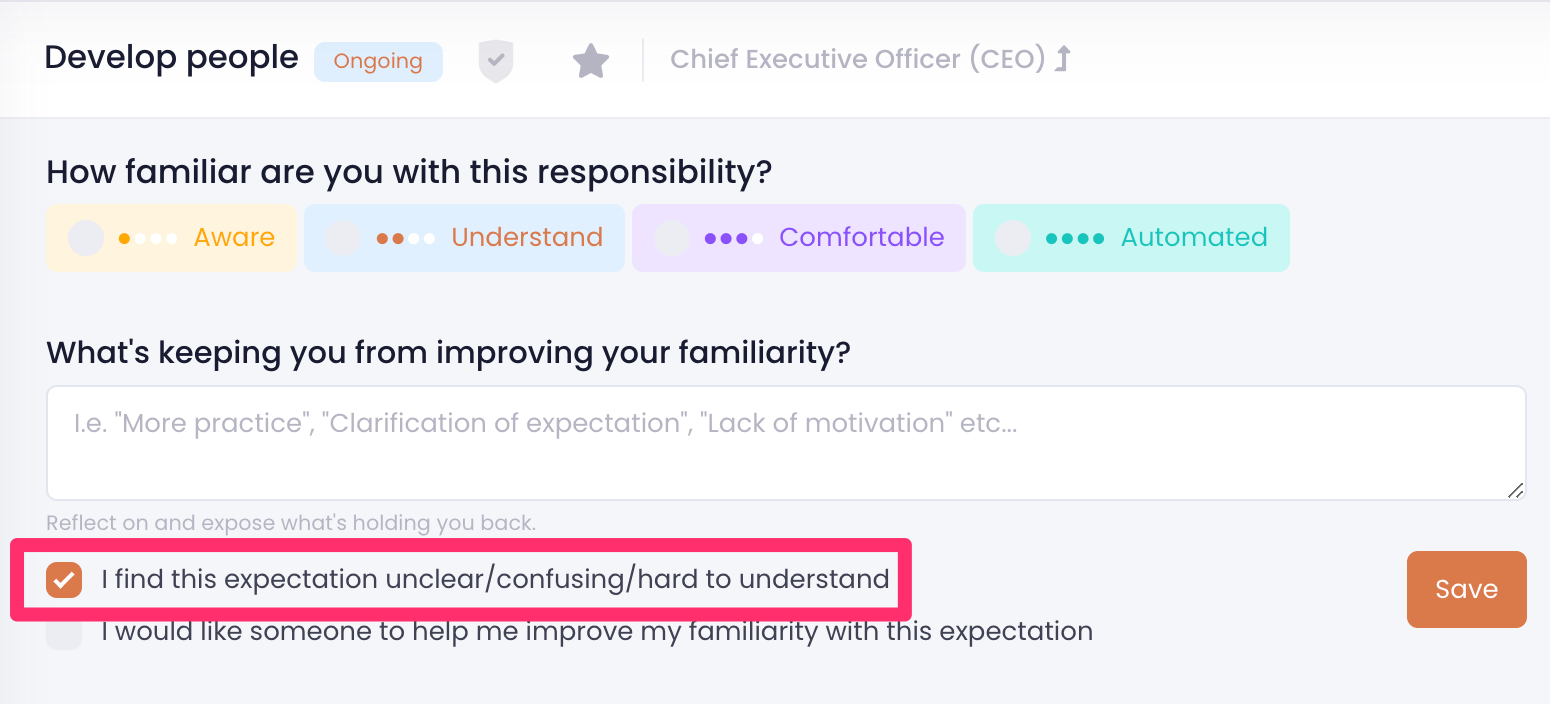Select the Aware radio circle
Image resolution: width=1550 pixels, height=704 pixels.
click(x=86, y=238)
